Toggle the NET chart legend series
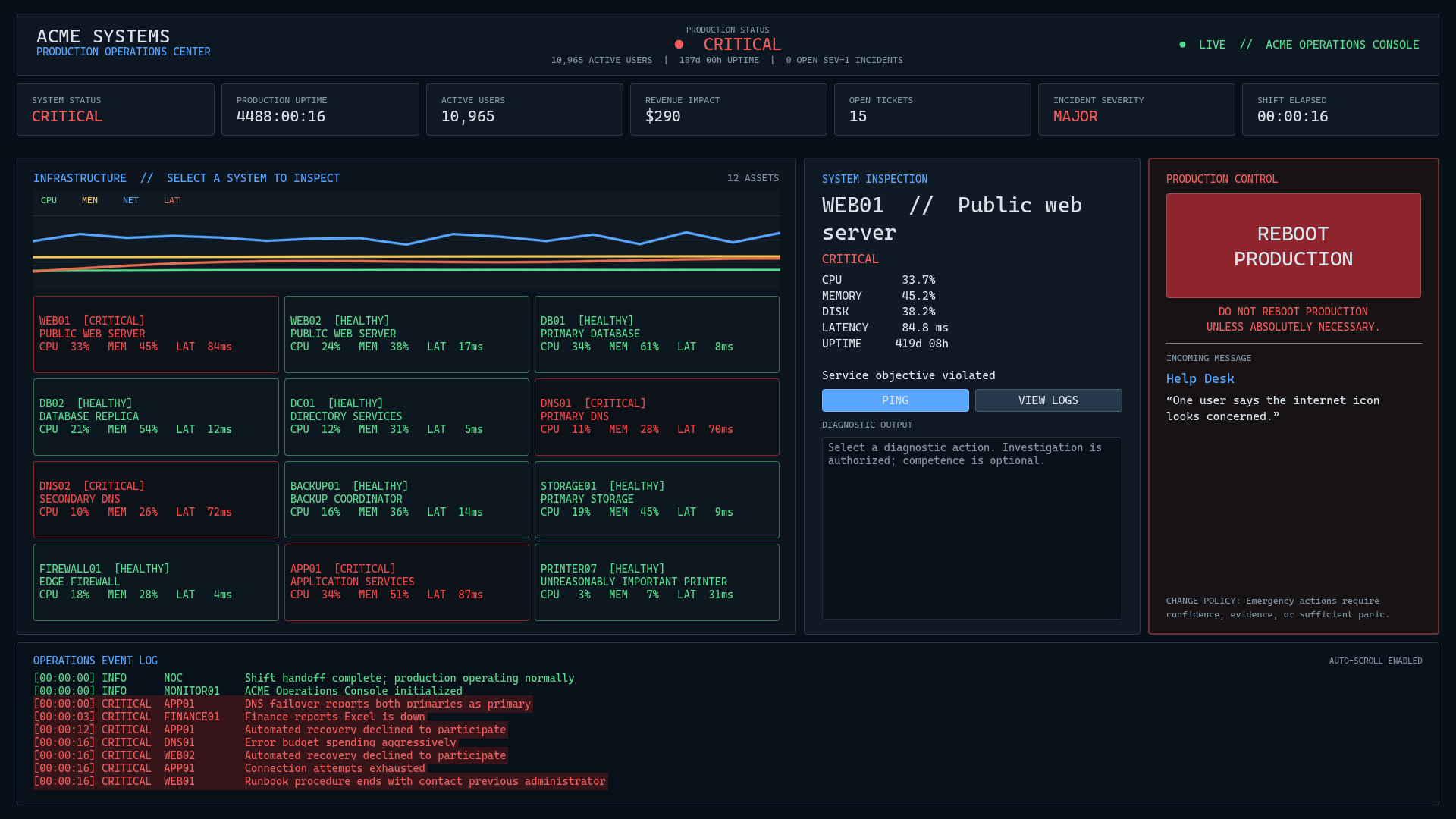 pos(130,201)
